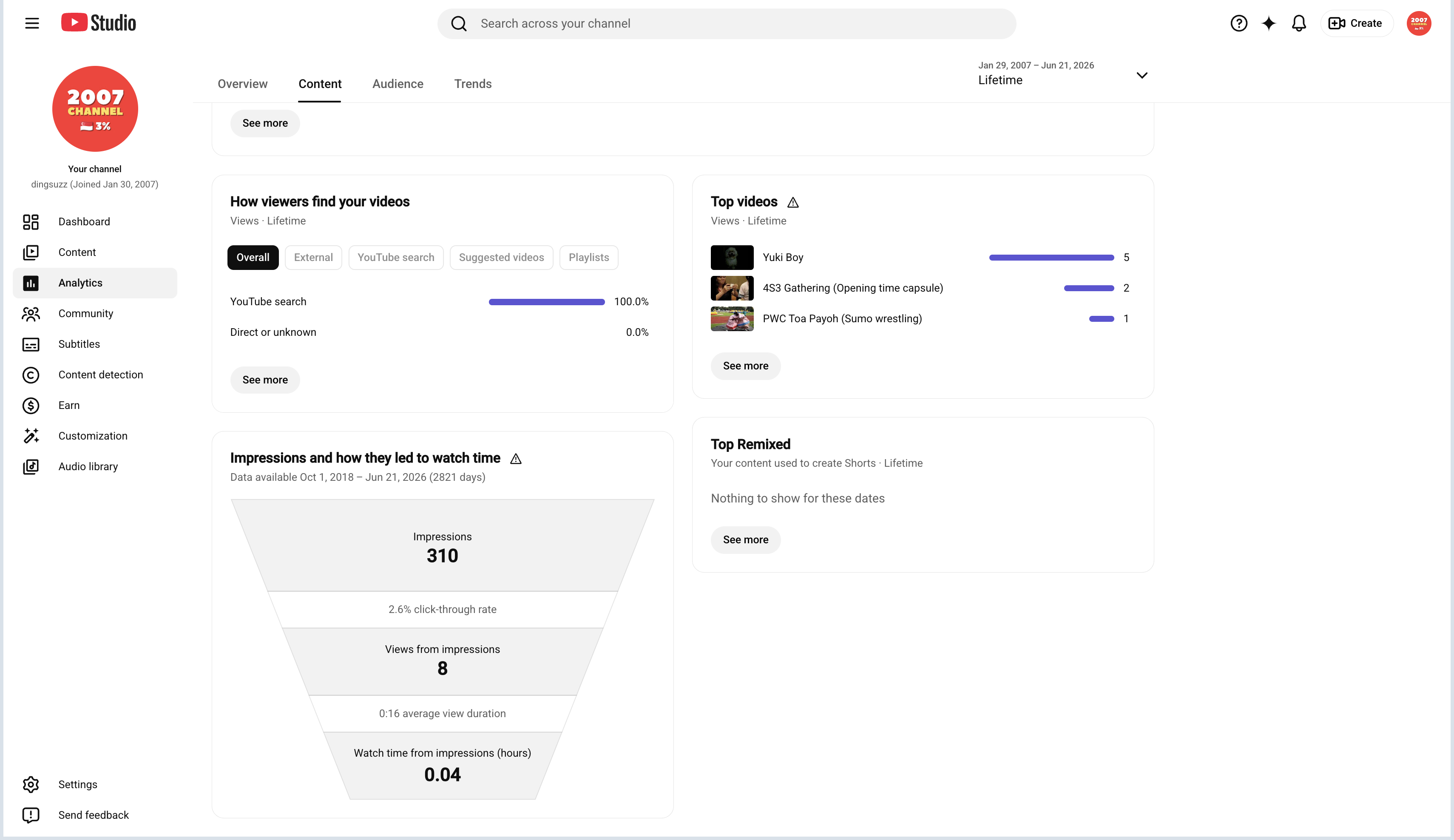The image size is (1454, 840).
Task: Click the 0:16 average view duration text
Action: click(x=443, y=713)
